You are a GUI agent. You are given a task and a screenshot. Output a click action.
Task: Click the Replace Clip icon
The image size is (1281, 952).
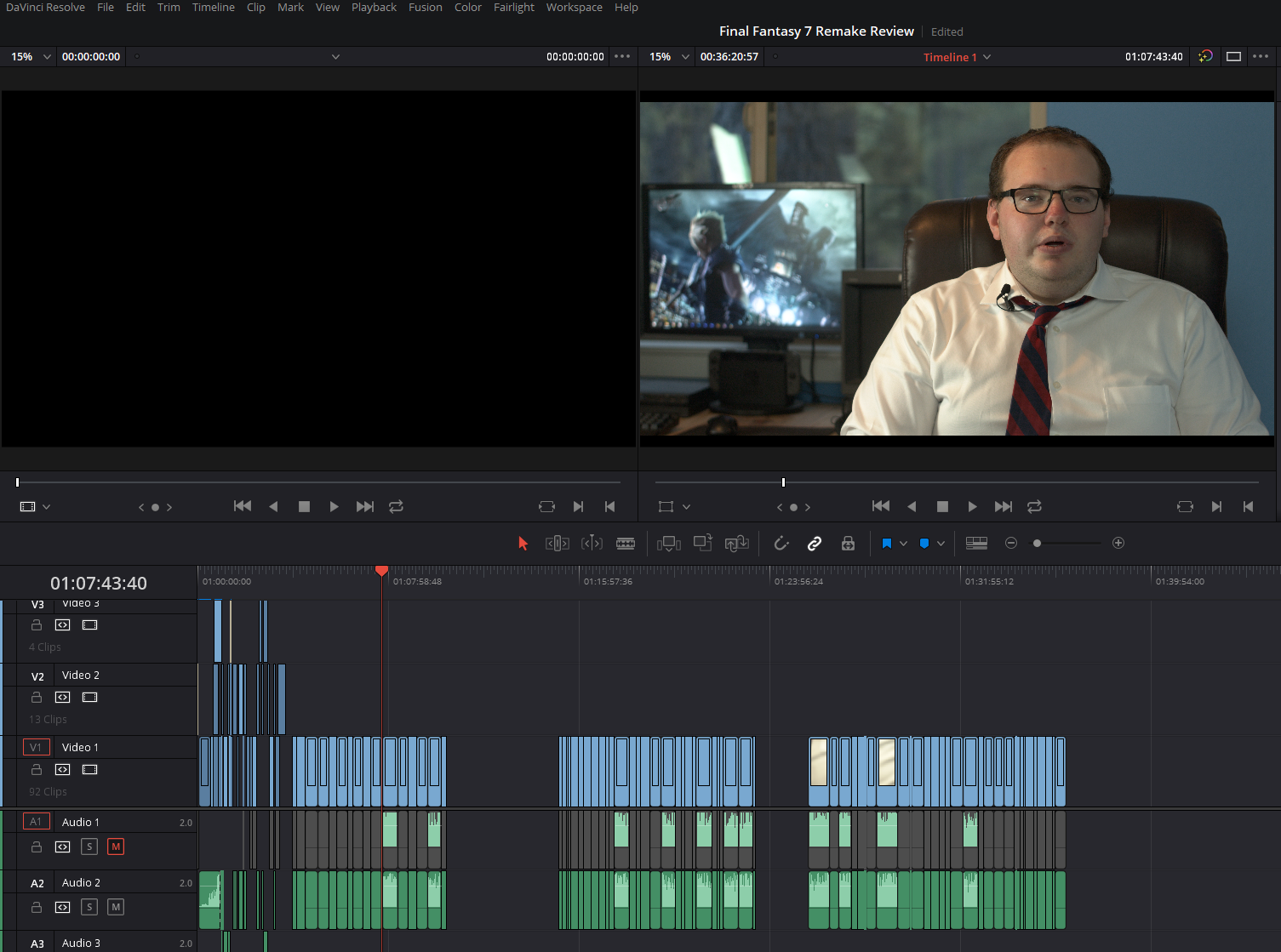pos(737,543)
